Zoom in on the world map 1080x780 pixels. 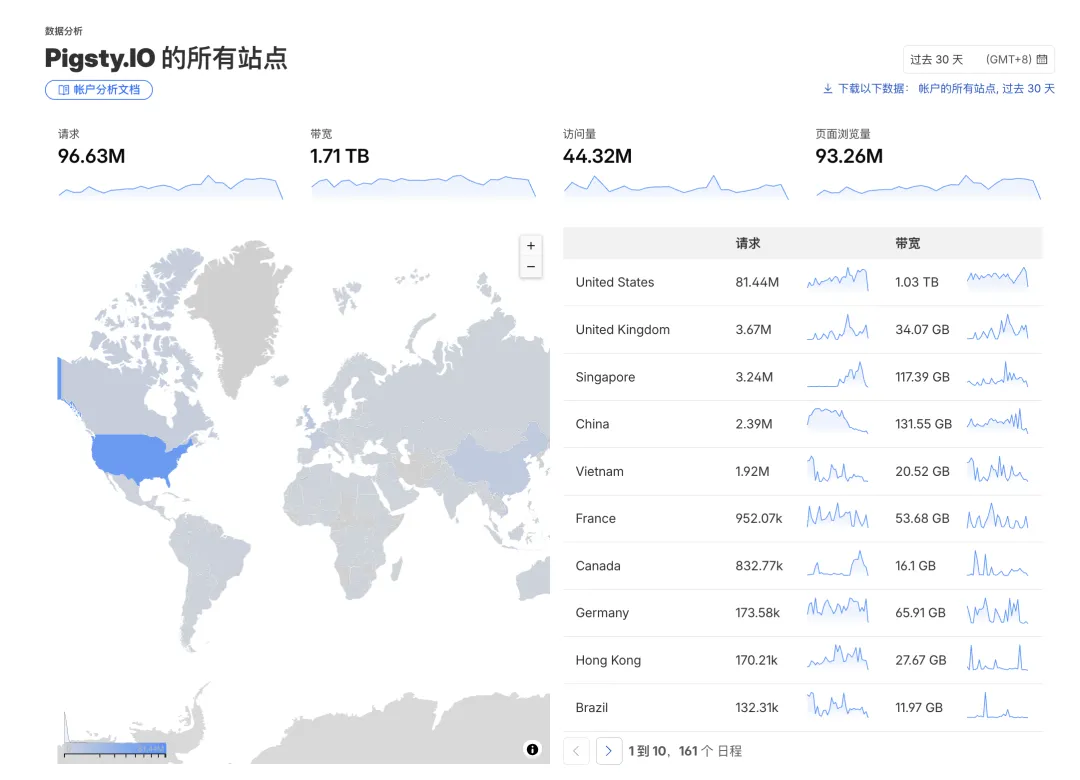click(531, 246)
